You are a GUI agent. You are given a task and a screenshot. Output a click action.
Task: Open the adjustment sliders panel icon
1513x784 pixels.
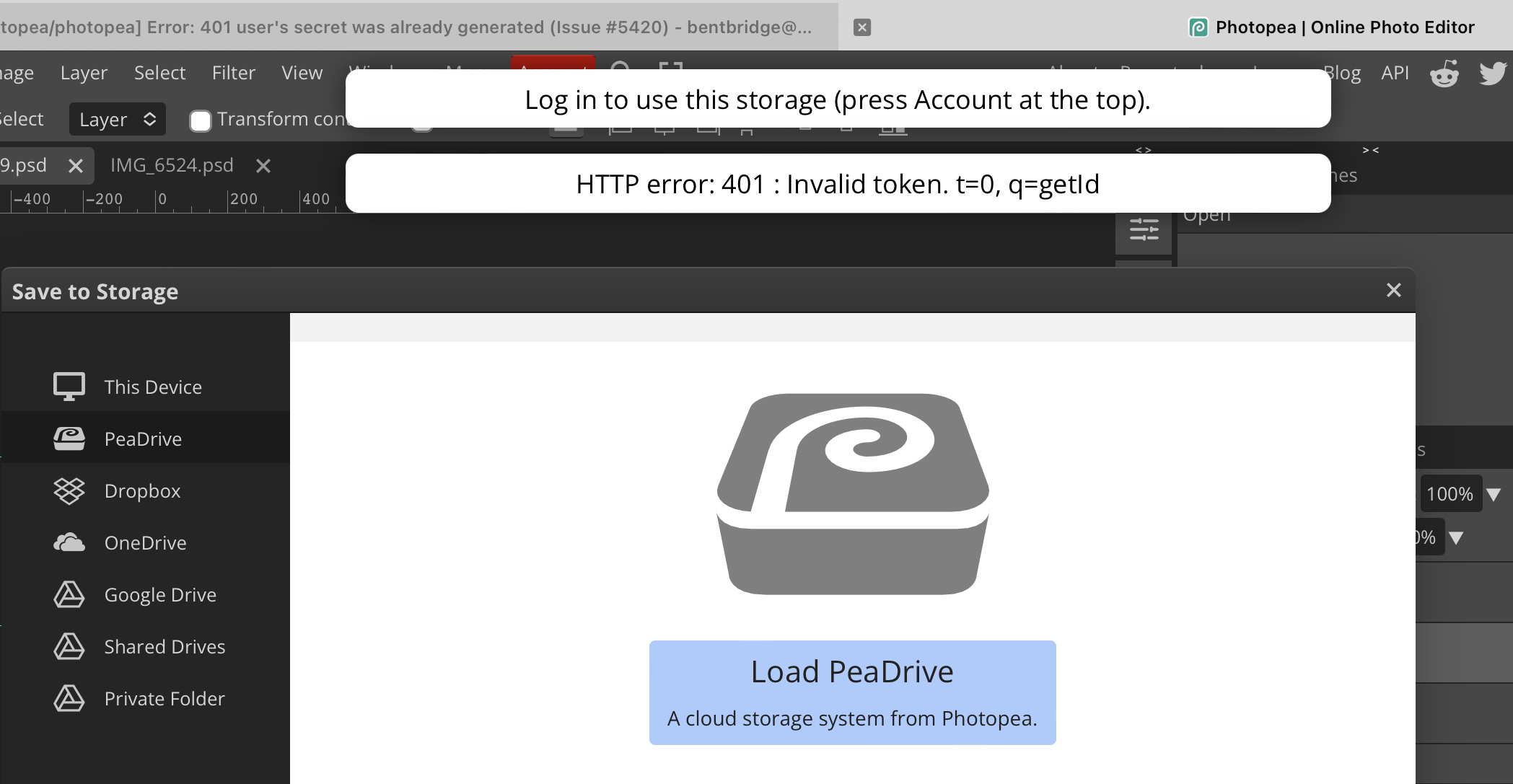pyautogui.click(x=1143, y=231)
